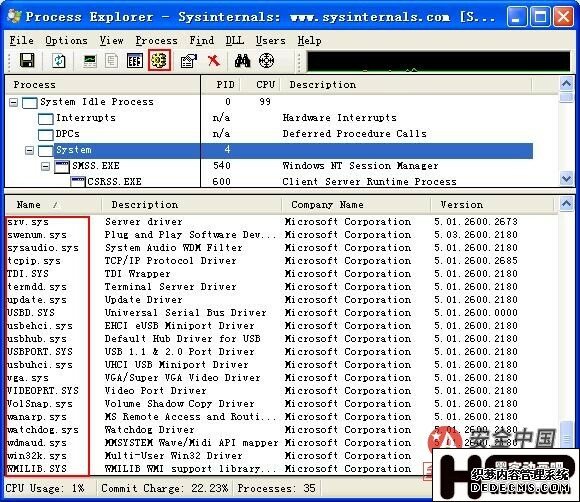Viewport: 580px width, 502px height.
Task: Open the Help menu
Action: (x=310, y=40)
